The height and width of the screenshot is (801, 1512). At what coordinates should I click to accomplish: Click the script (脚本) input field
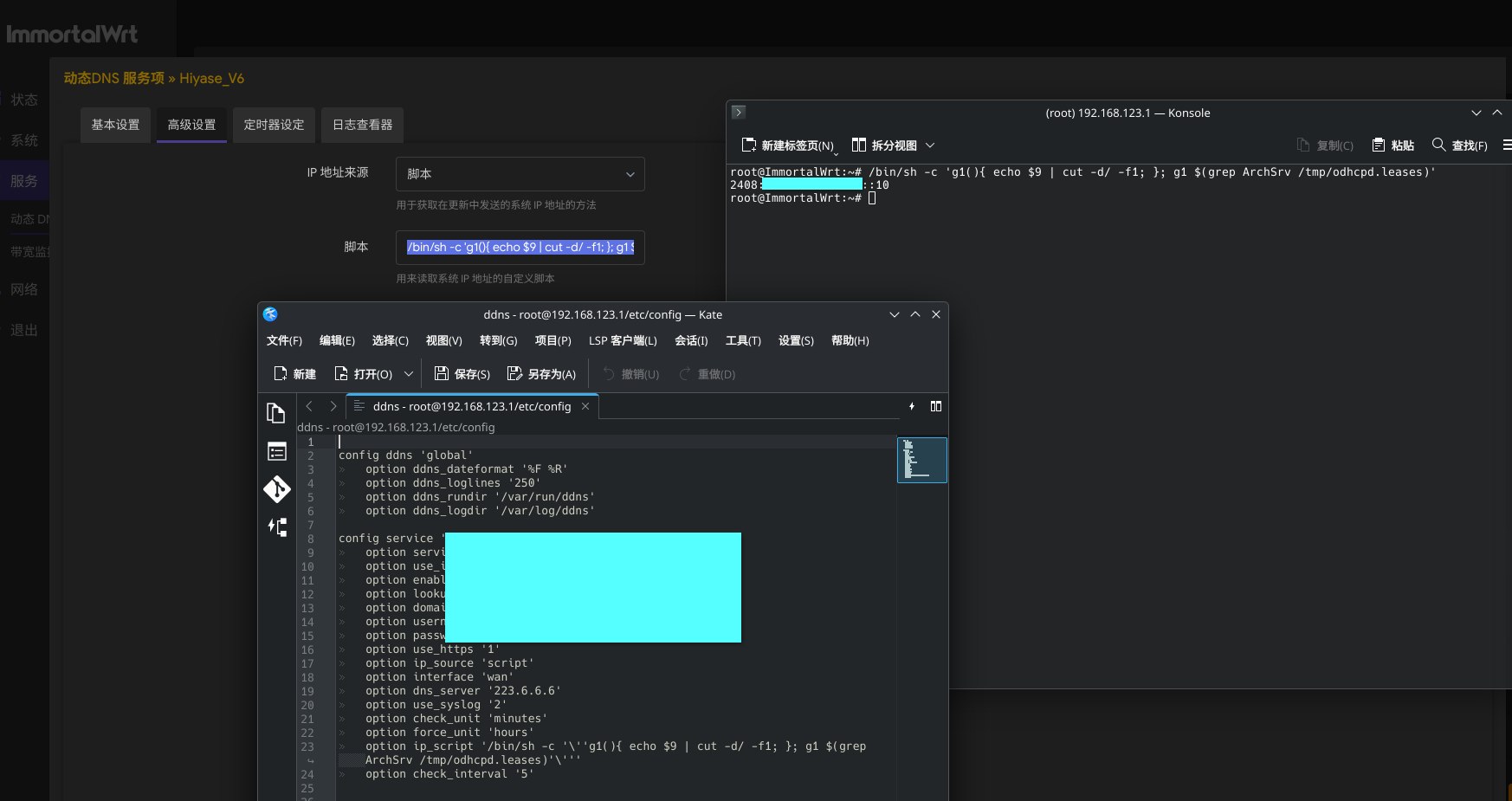click(520, 248)
